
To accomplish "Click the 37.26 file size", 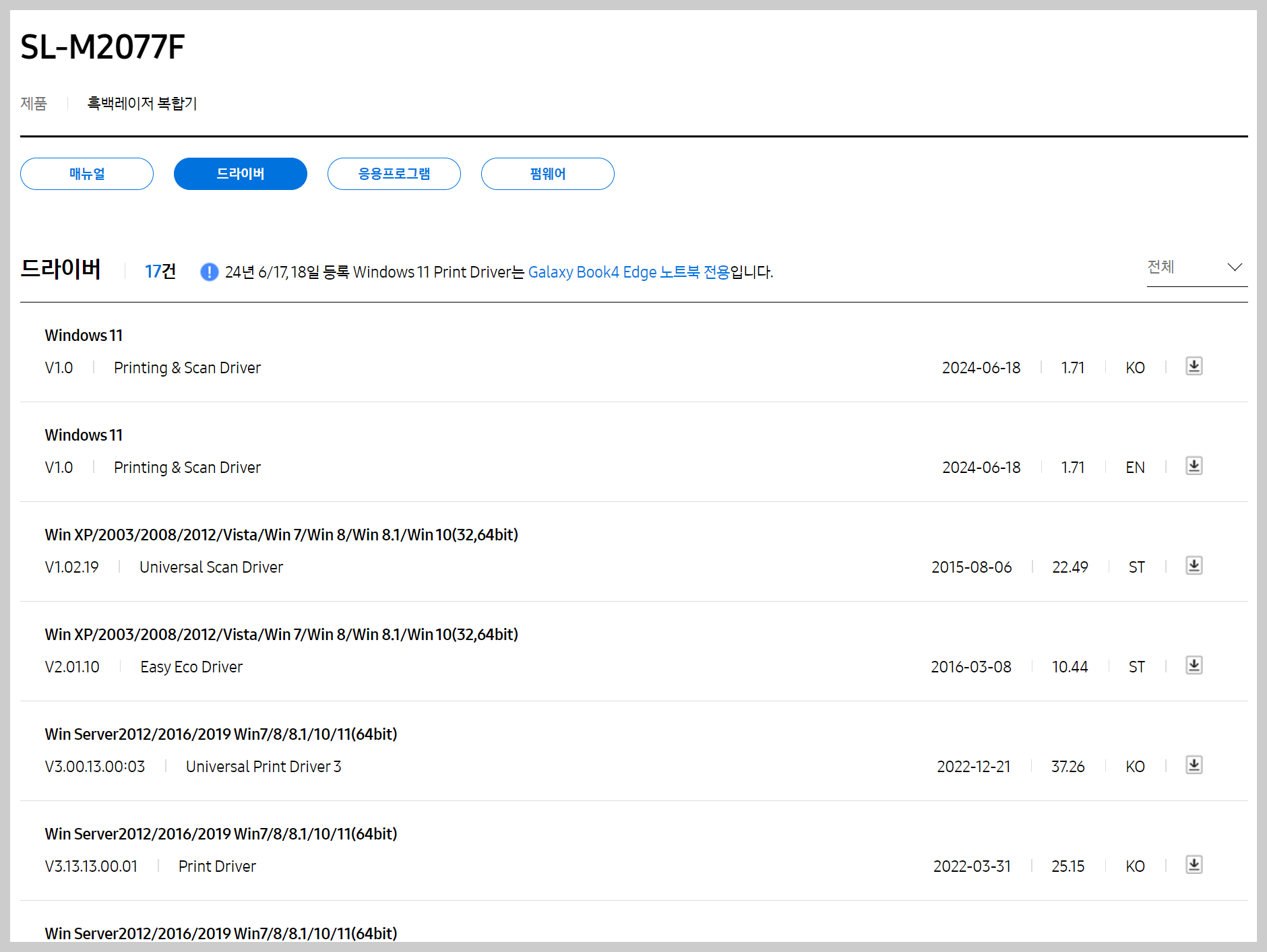I will [1068, 767].
